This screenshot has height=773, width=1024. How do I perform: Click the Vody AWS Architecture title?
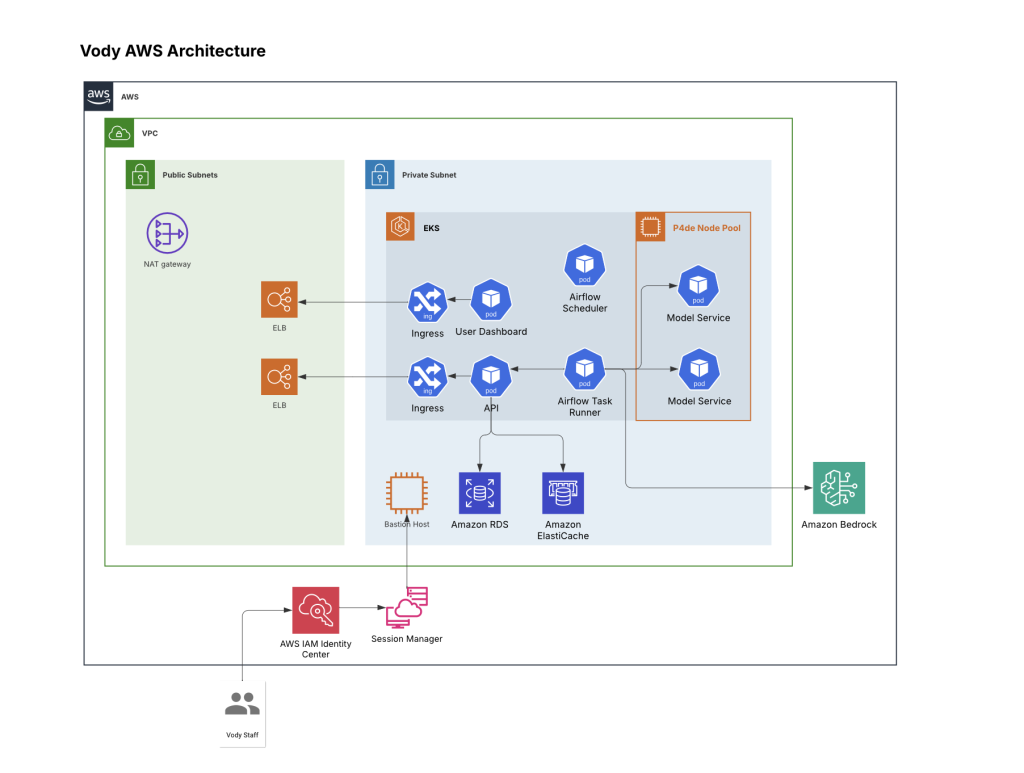click(173, 51)
